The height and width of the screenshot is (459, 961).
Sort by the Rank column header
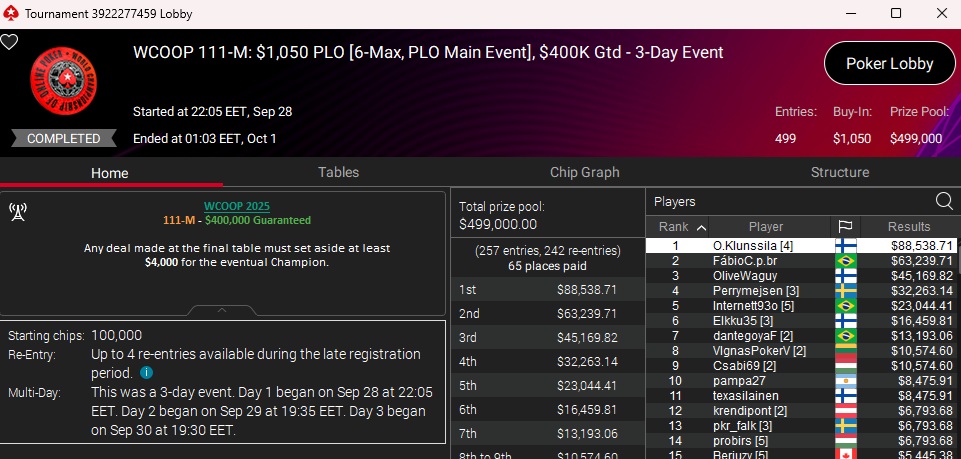coord(680,226)
